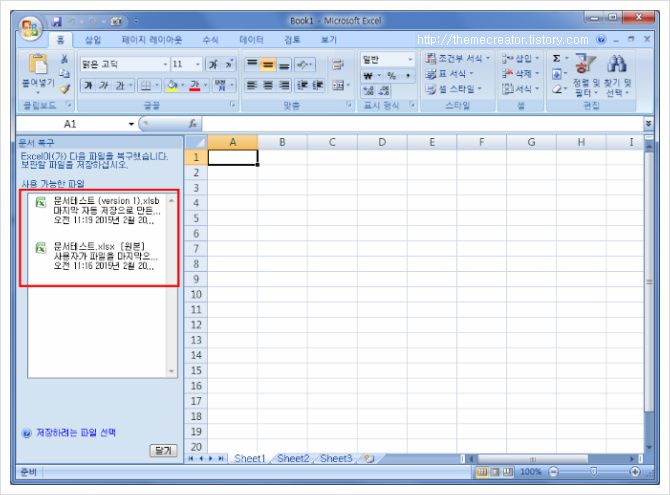Select column C header

(x=332, y=142)
